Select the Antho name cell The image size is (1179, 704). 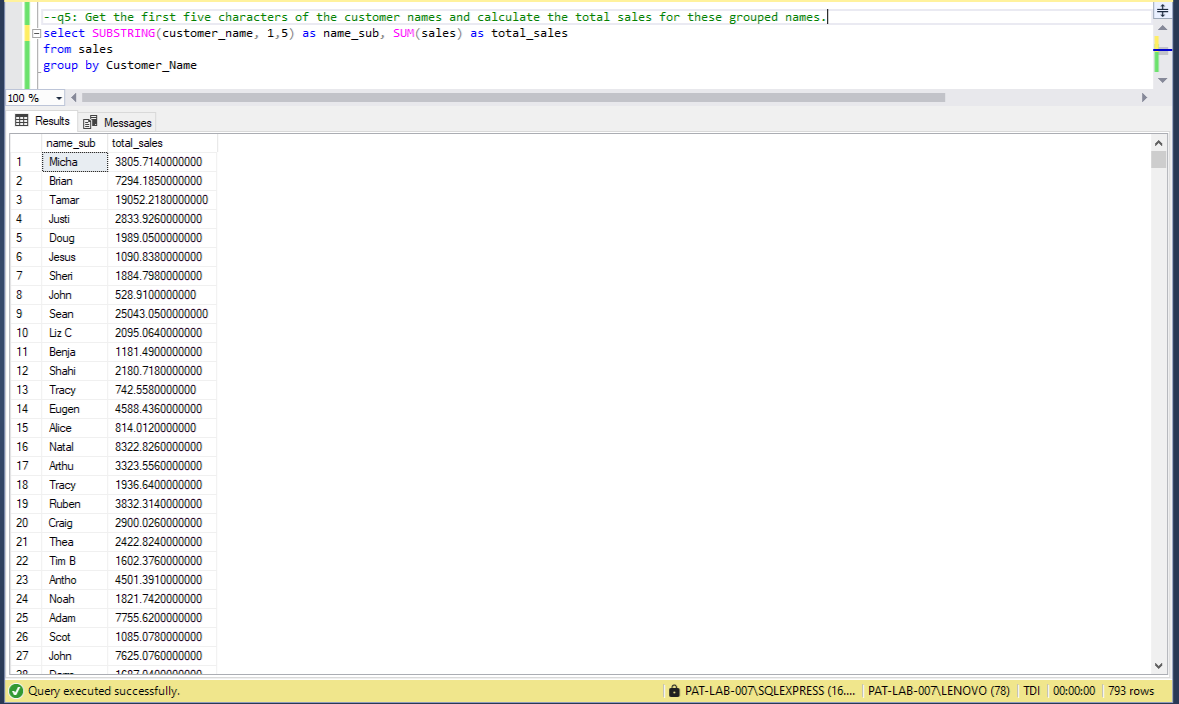click(x=74, y=580)
